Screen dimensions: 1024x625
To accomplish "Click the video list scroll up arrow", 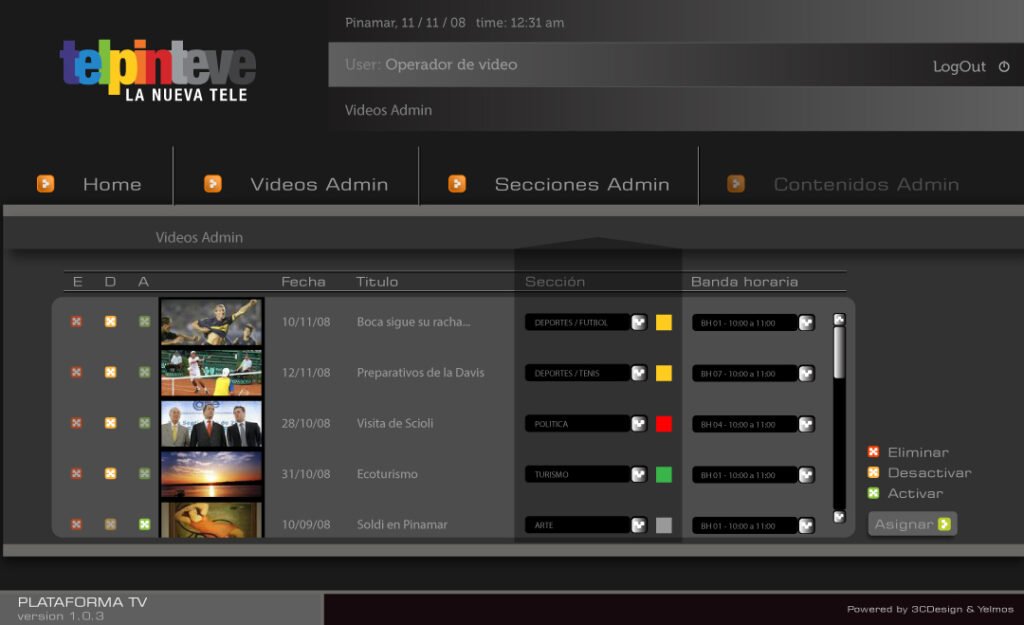I will pos(840,319).
